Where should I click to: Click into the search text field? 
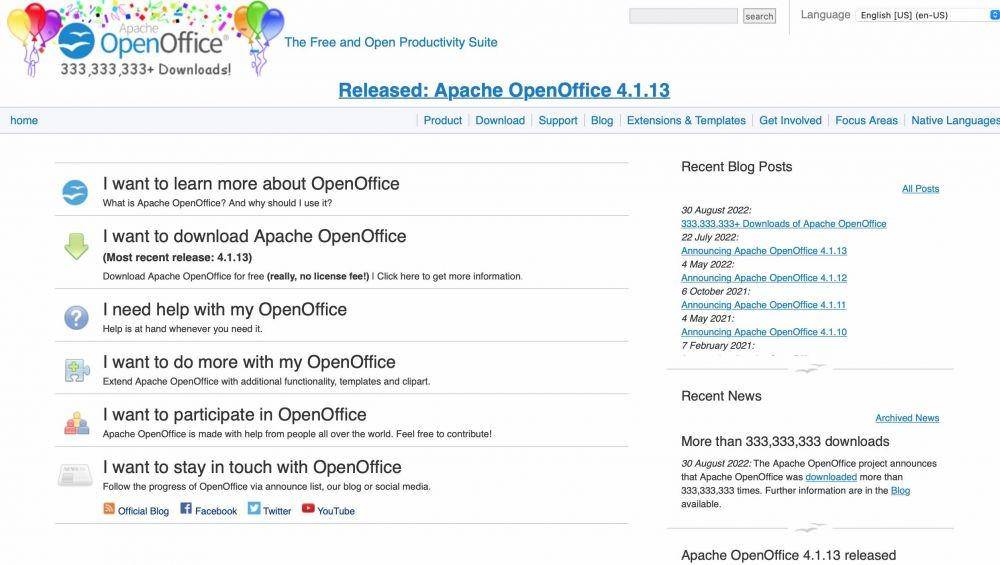[683, 16]
